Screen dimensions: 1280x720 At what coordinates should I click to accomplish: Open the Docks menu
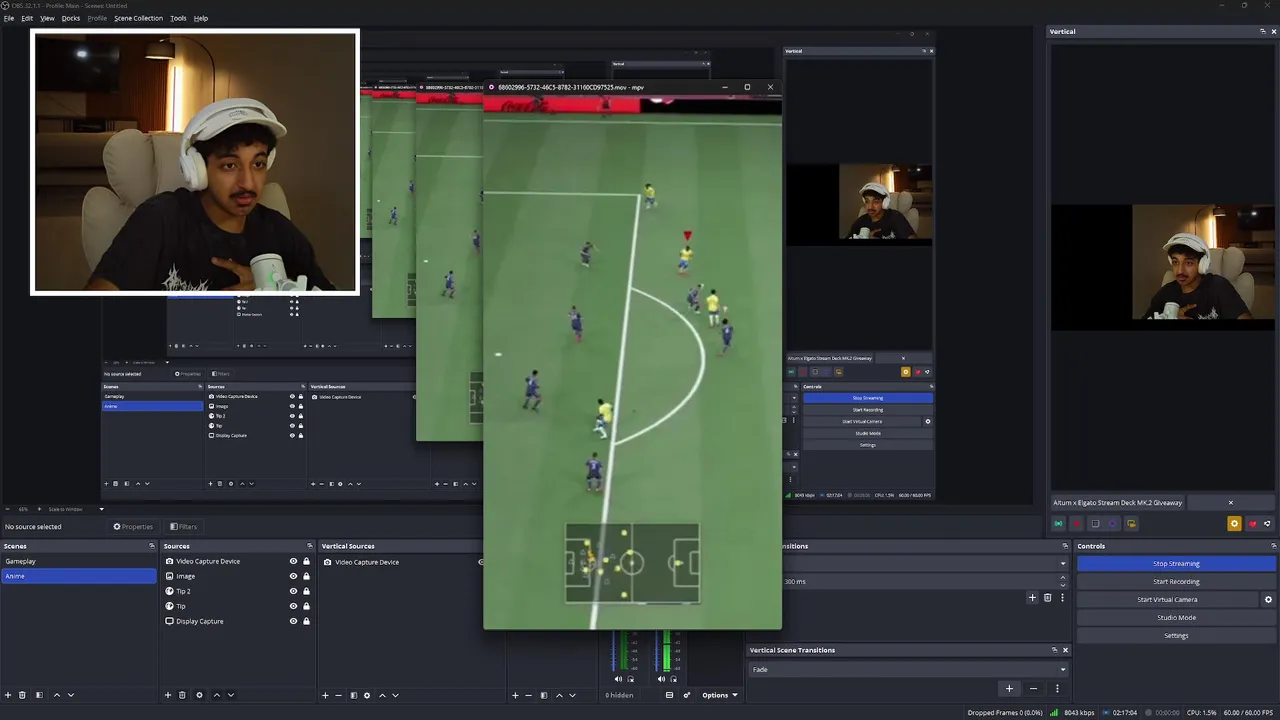[x=71, y=18]
